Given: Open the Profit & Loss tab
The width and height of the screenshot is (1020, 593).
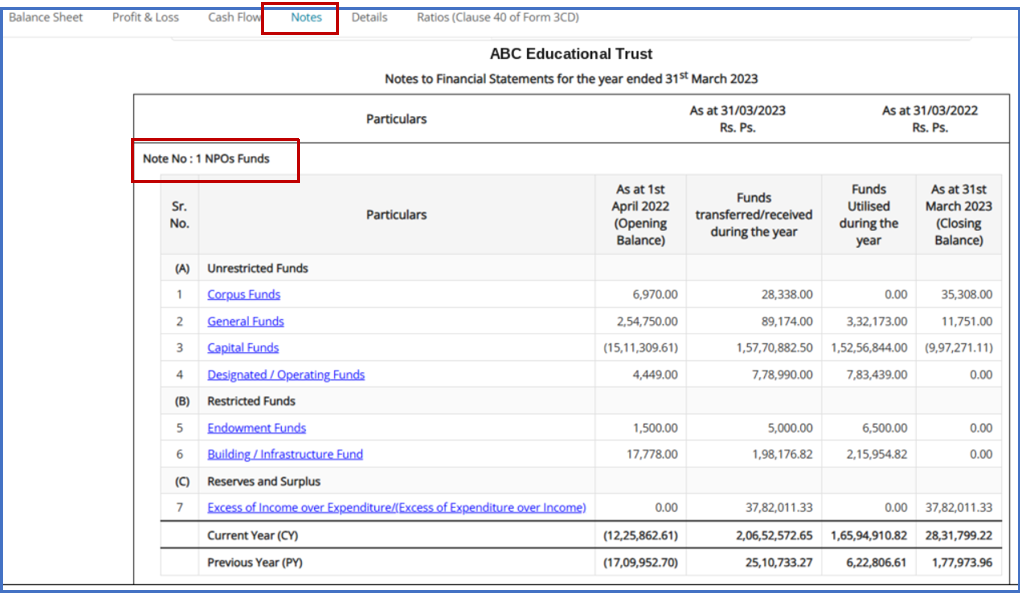Looking at the screenshot, I should pos(145,18).
